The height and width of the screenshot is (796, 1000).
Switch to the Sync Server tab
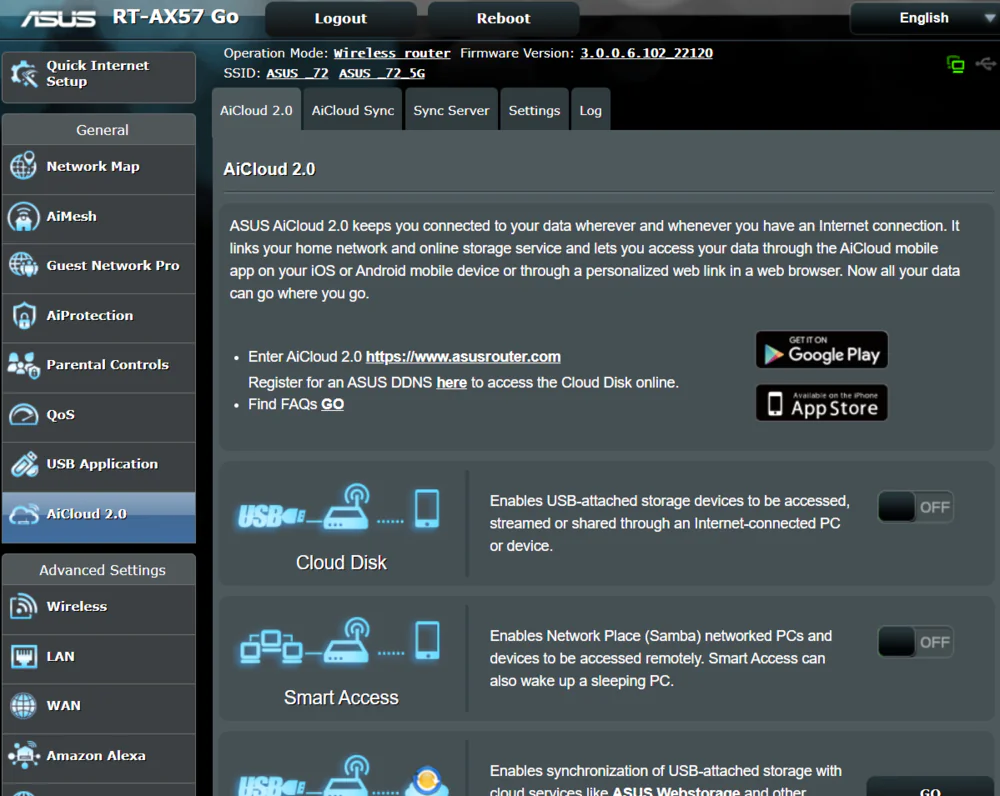click(451, 110)
